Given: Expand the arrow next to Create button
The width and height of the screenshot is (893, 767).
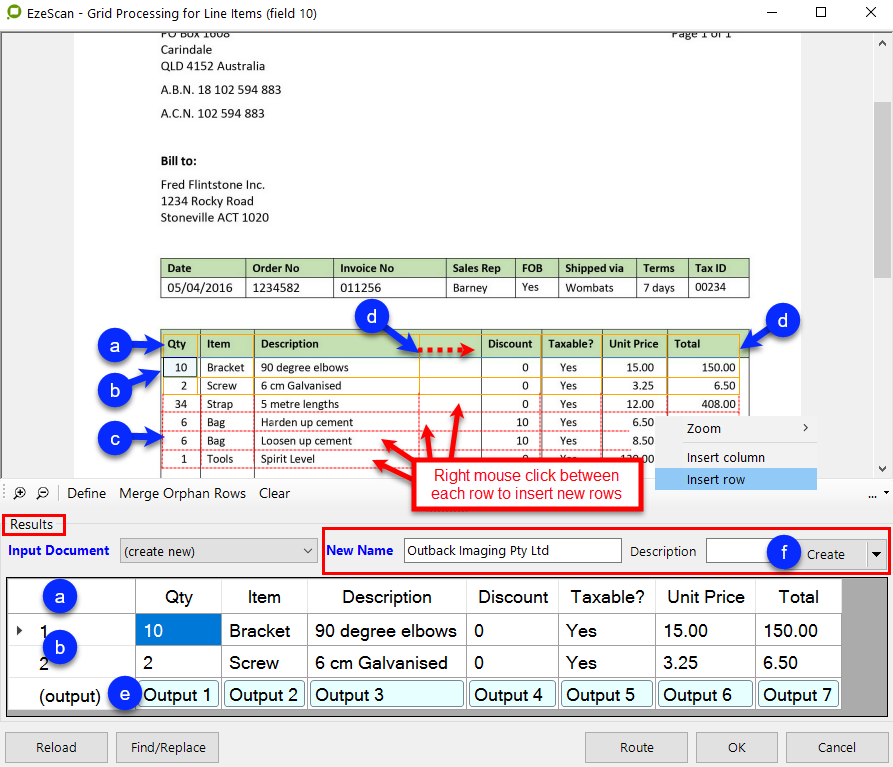Looking at the screenshot, I should click(x=876, y=554).
